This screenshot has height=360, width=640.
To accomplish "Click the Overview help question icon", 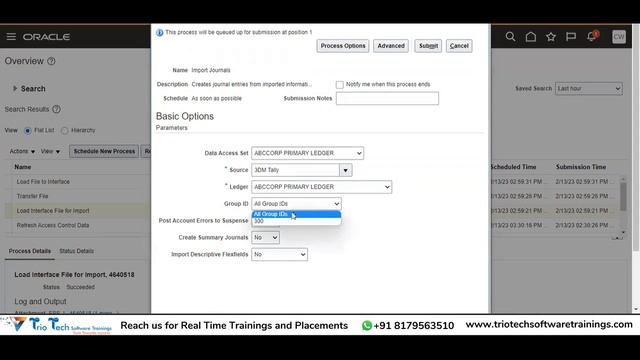I will [51, 61].
